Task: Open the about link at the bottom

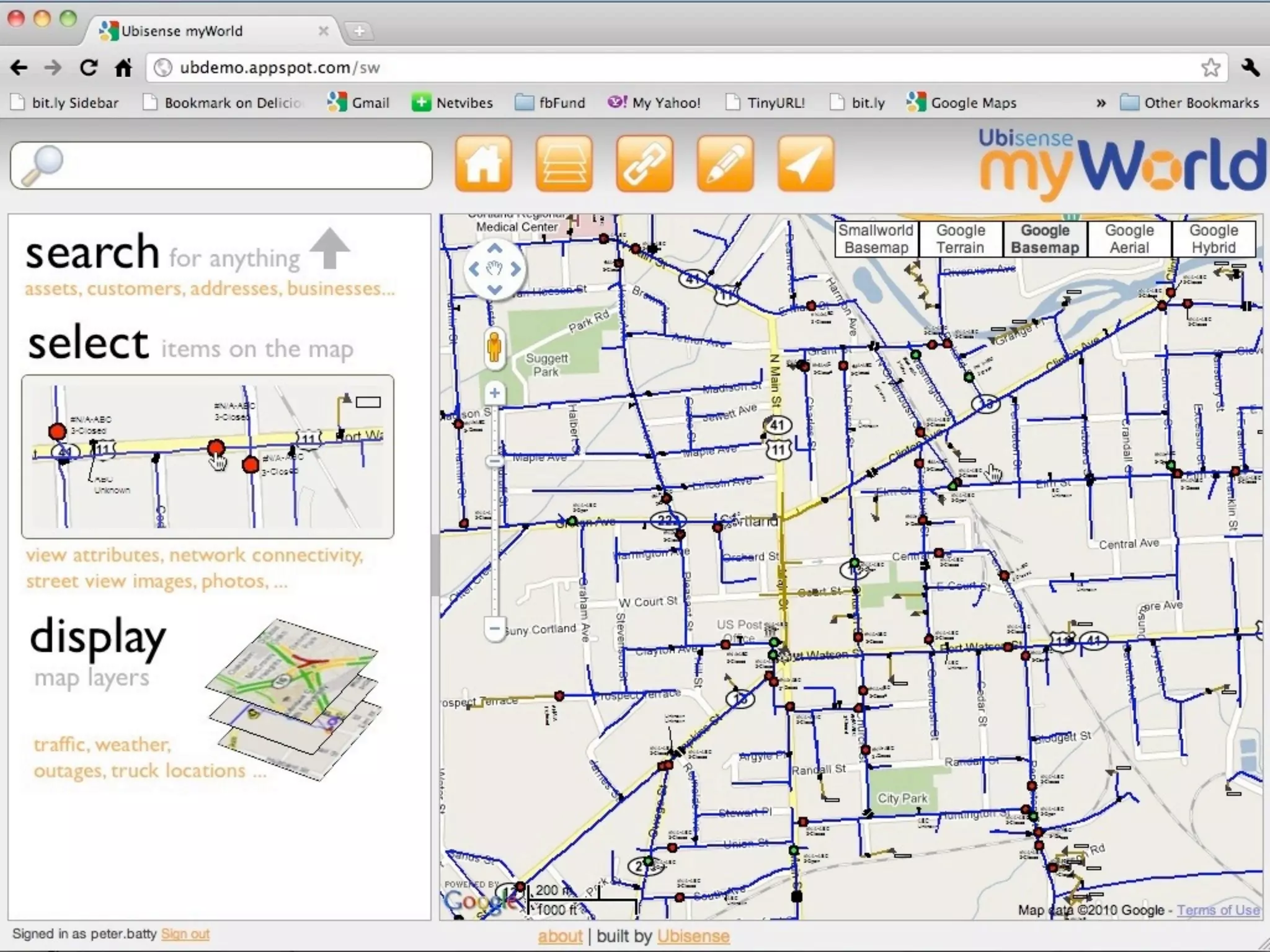Action: 560,936
